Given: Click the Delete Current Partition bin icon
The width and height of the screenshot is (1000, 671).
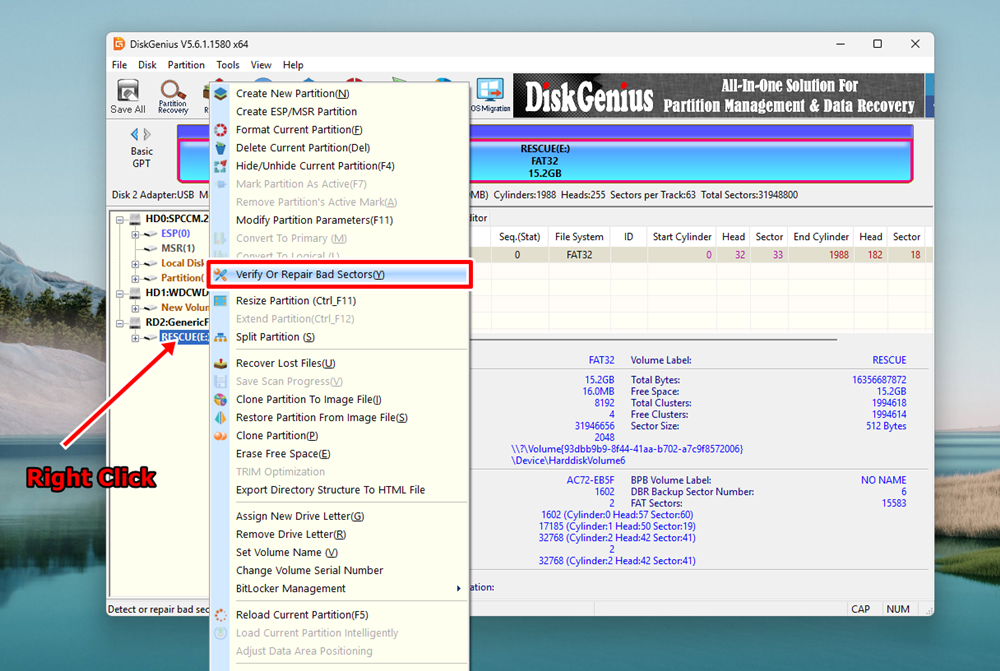Looking at the screenshot, I should coord(221,148).
